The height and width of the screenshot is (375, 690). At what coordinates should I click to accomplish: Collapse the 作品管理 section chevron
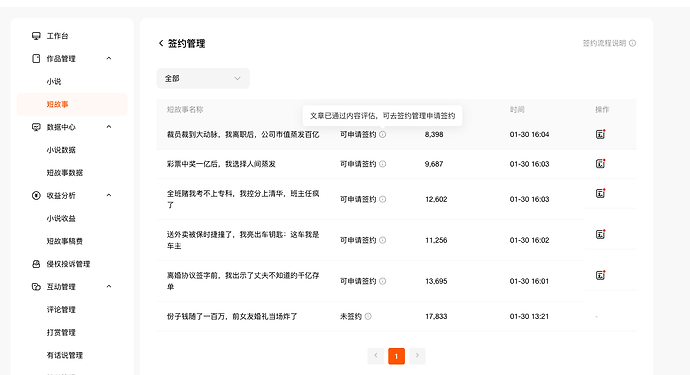point(109,58)
